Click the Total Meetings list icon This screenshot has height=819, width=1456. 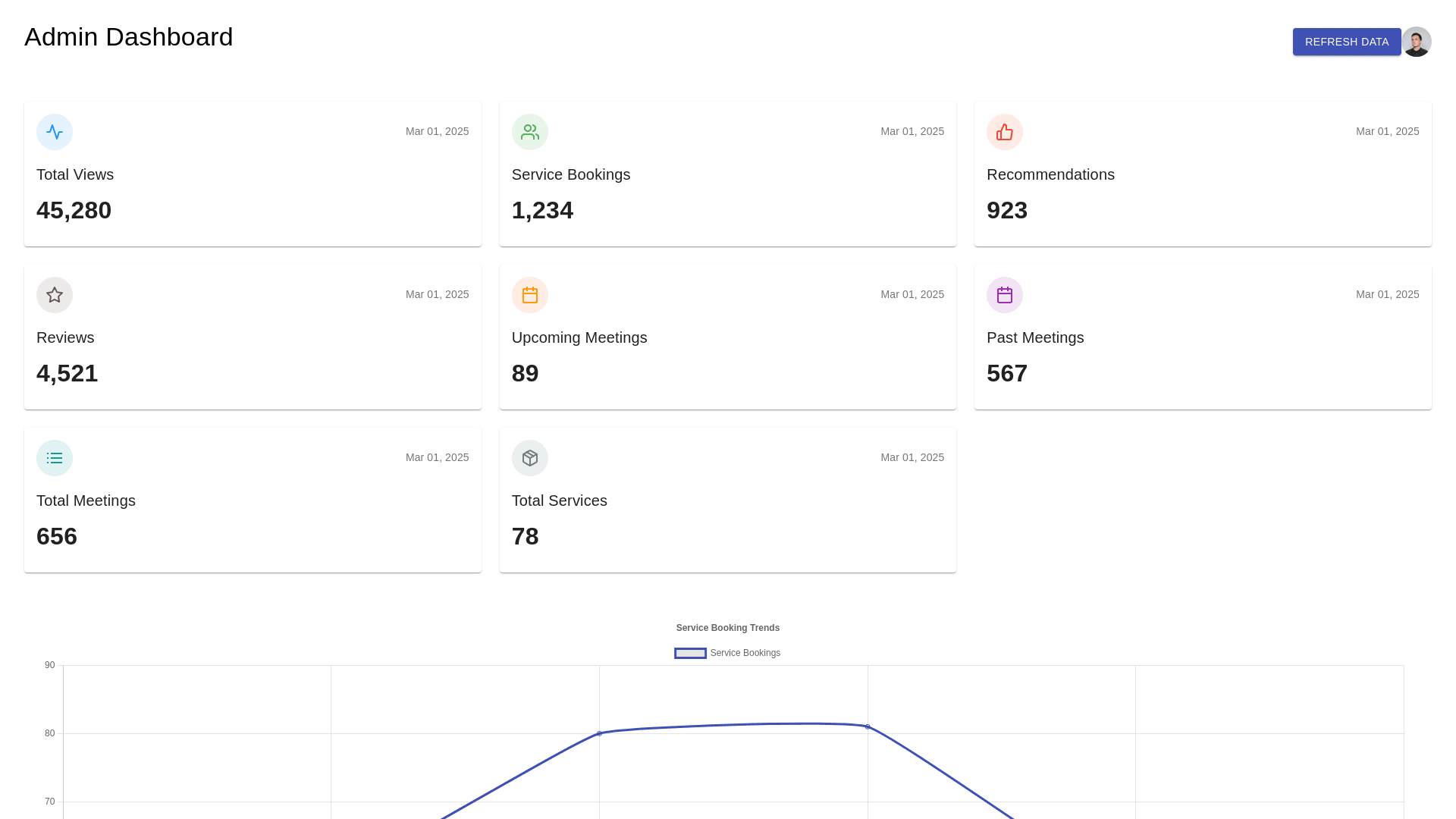pyautogui.click(x=55, y=458)
